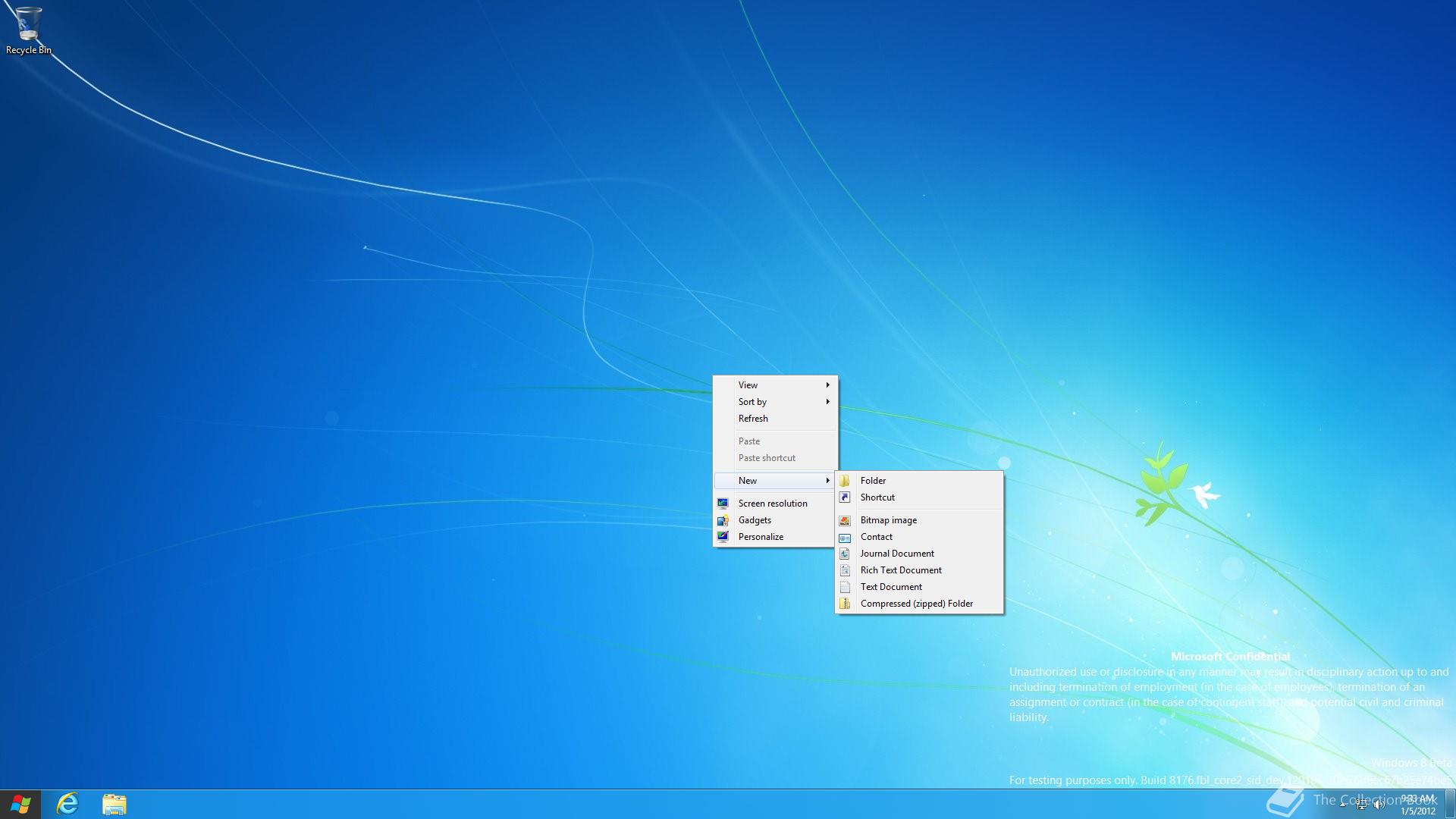Create a new Text Document
Screen dimensions: 1456x819
919,587
